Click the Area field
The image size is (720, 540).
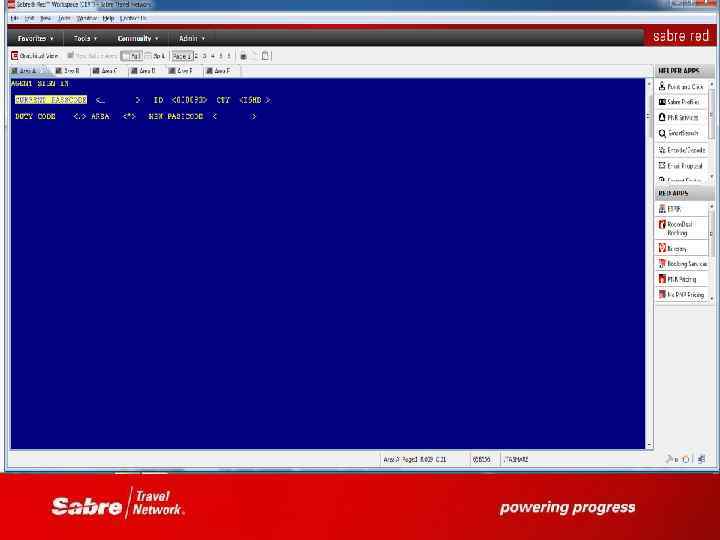129,117
